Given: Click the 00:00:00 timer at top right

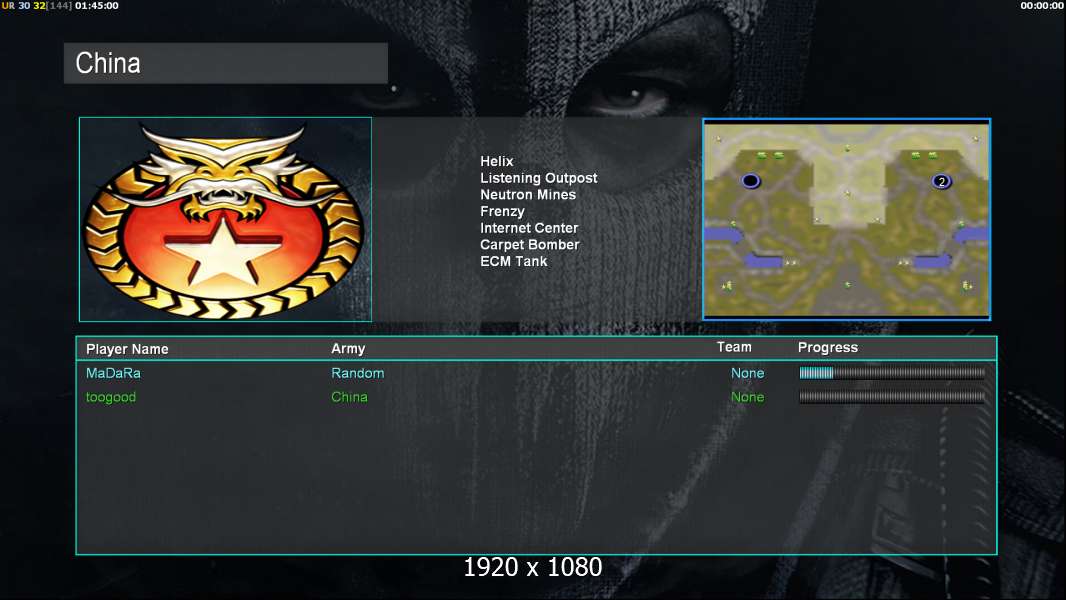Looking at the screenshot, I should [x=1042, y=5].
